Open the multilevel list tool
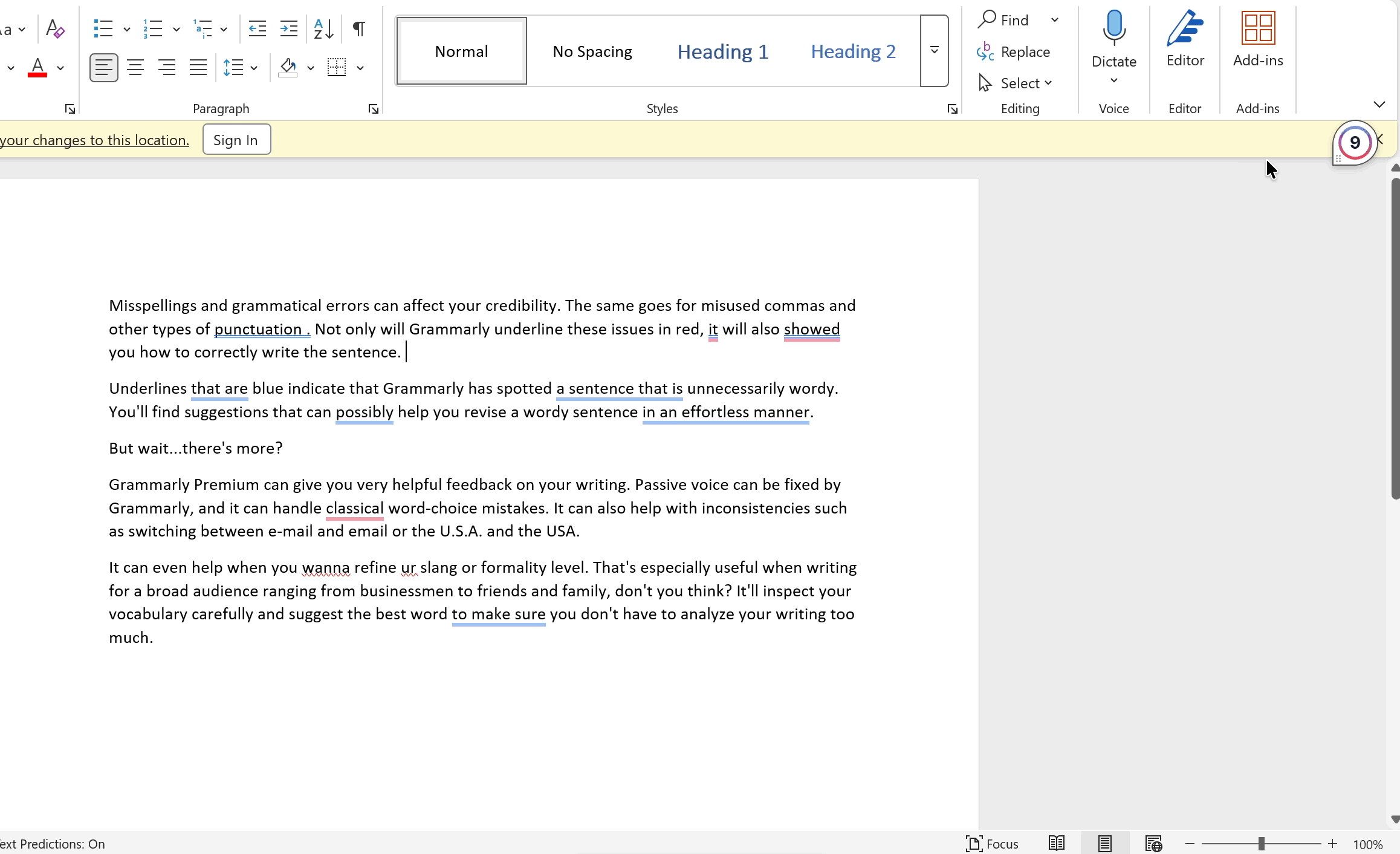The width and height of the screenshot is (1400, 854). click(x=203, y=28)
